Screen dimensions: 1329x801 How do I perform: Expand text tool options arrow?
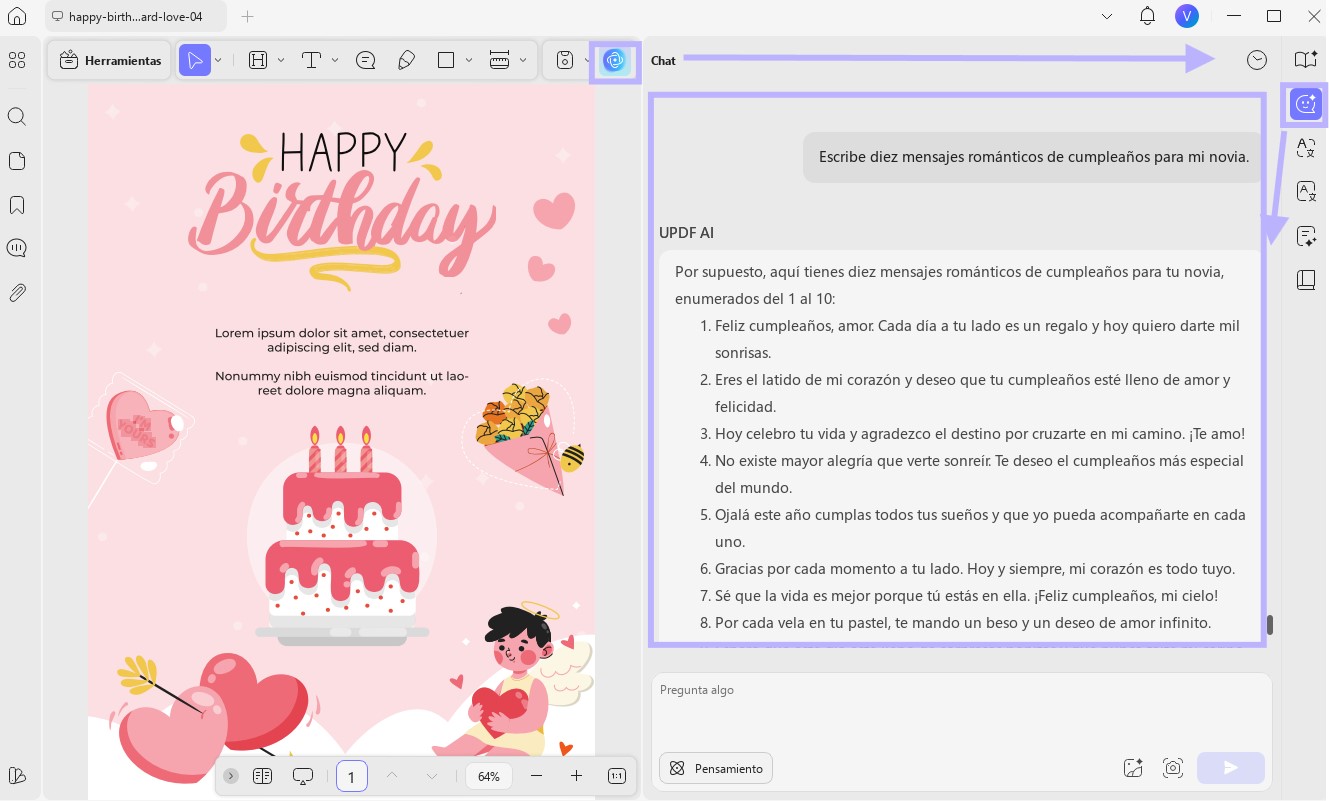pyautogui.click(x=334, y=61)
